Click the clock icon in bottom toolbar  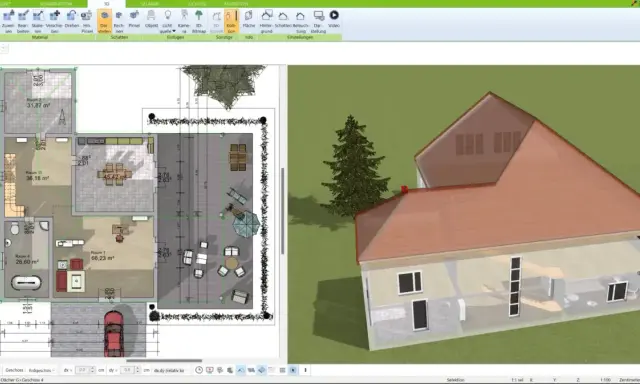(199, 370)
